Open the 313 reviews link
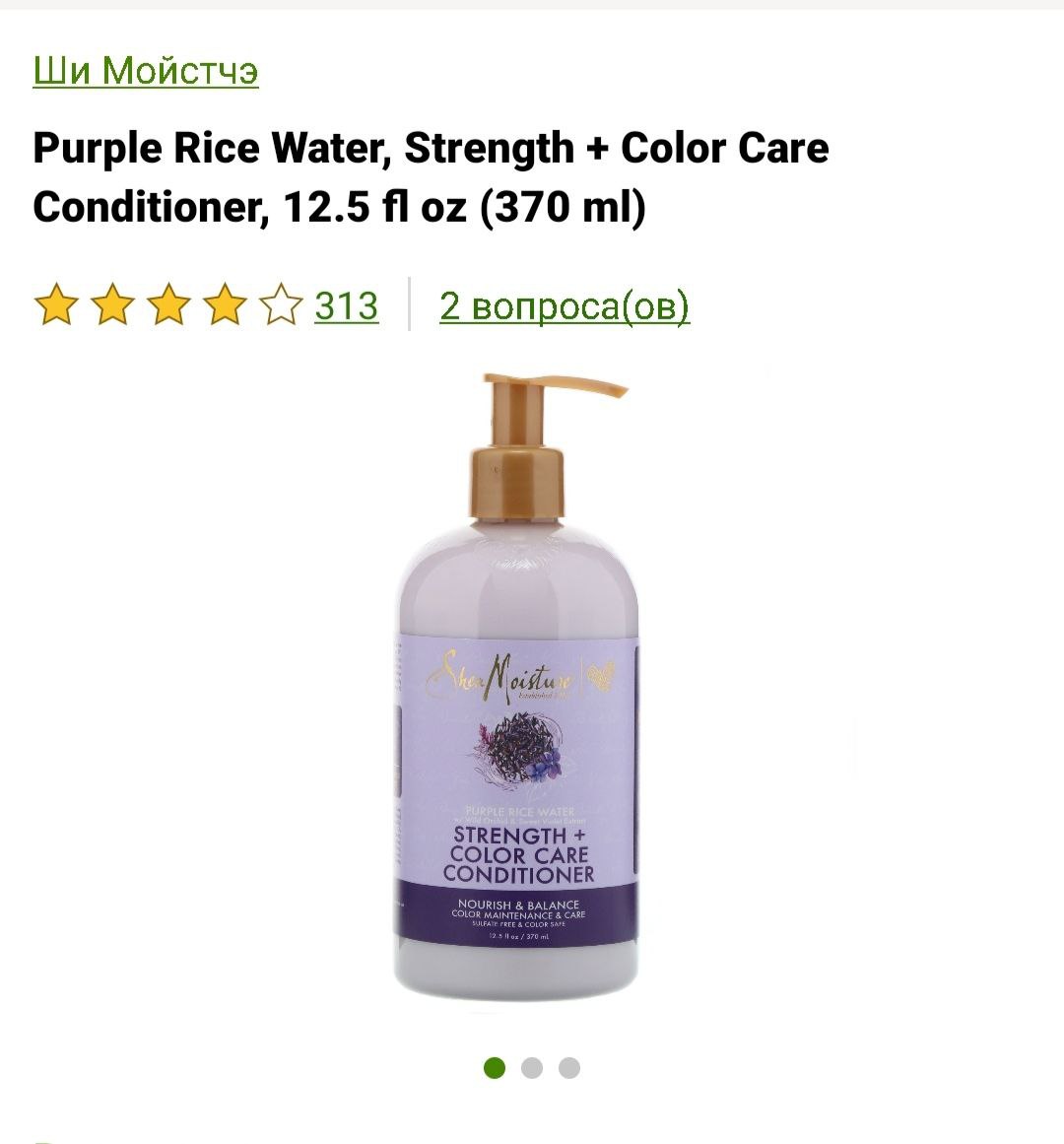The image size is (1064, 1144). (x=347, y=305)
